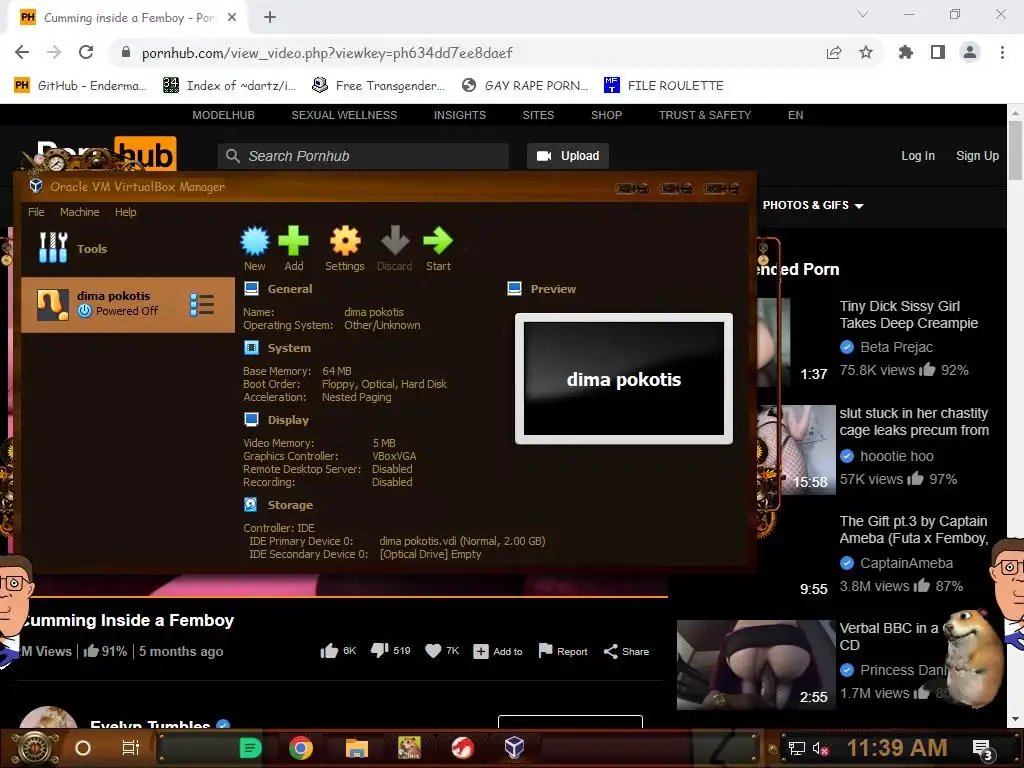
Task: Click the site search input field
Action: point(363,156)
